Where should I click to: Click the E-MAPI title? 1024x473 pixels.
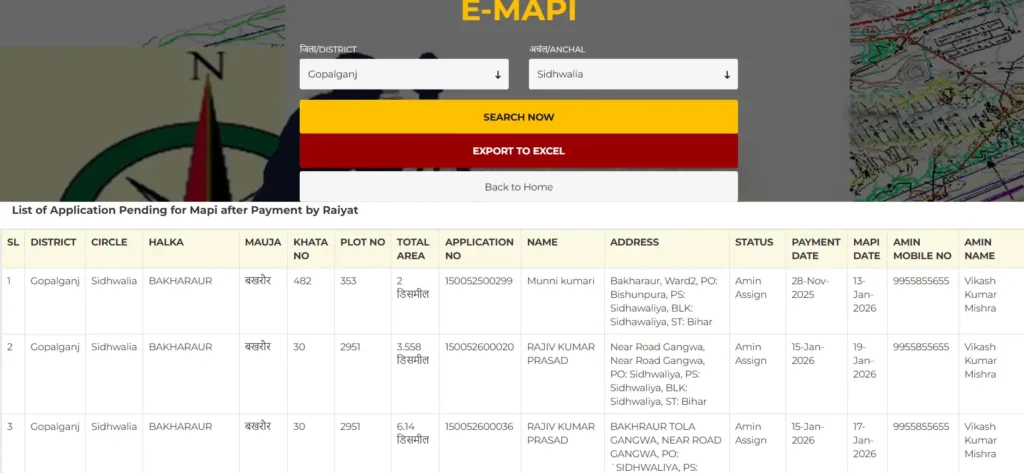click(x=519, y=11)
